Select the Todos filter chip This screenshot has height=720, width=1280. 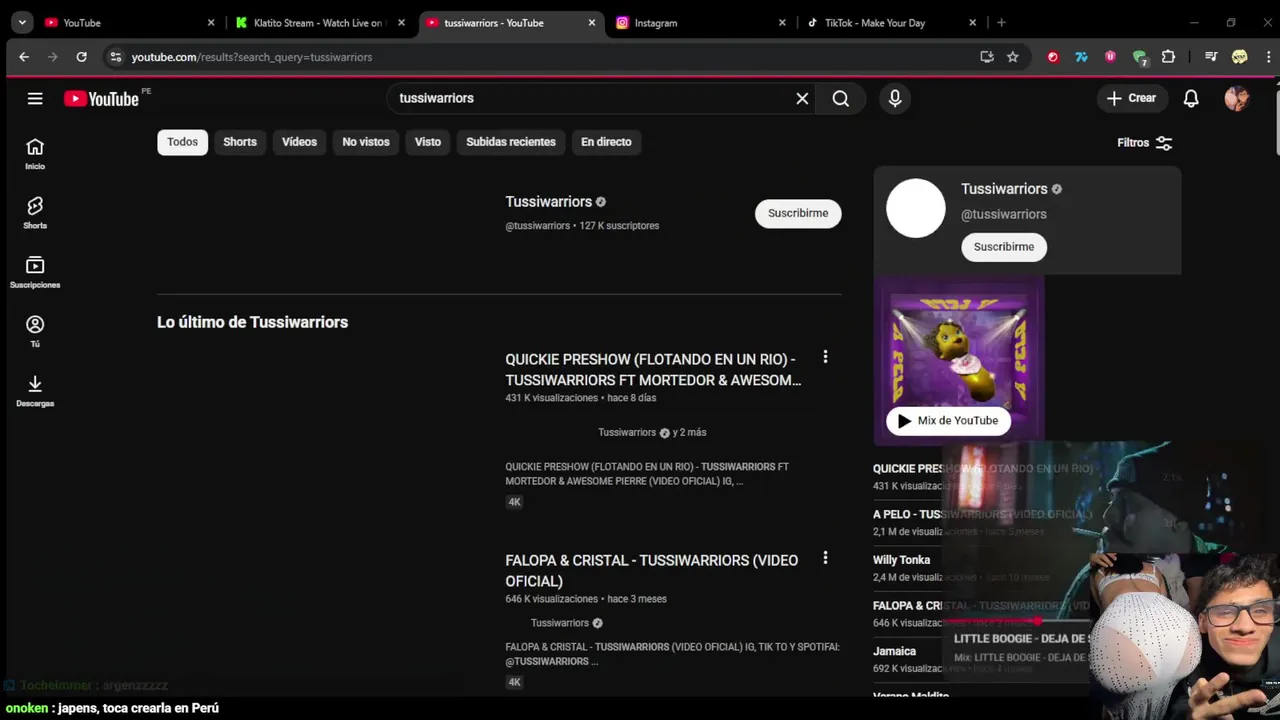(x=182, y=142)
